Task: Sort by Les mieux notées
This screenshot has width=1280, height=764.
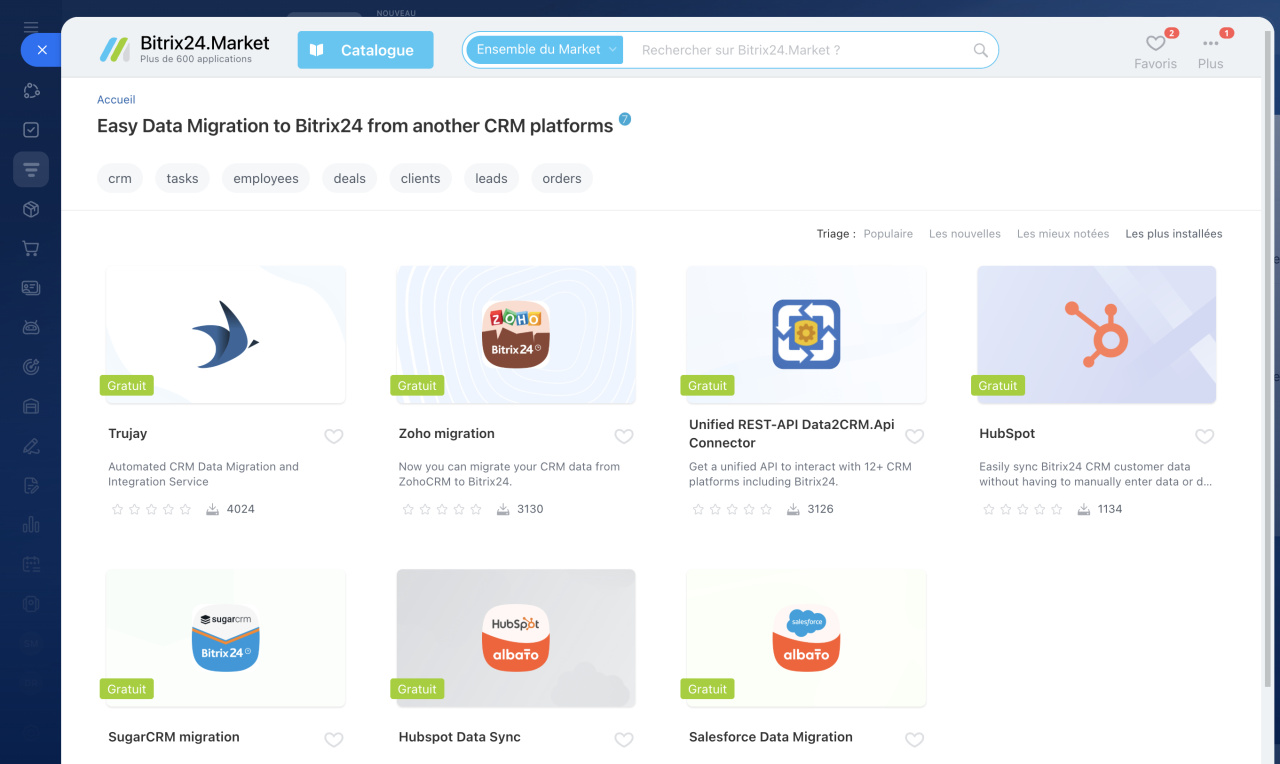Action: [1063, 234]
